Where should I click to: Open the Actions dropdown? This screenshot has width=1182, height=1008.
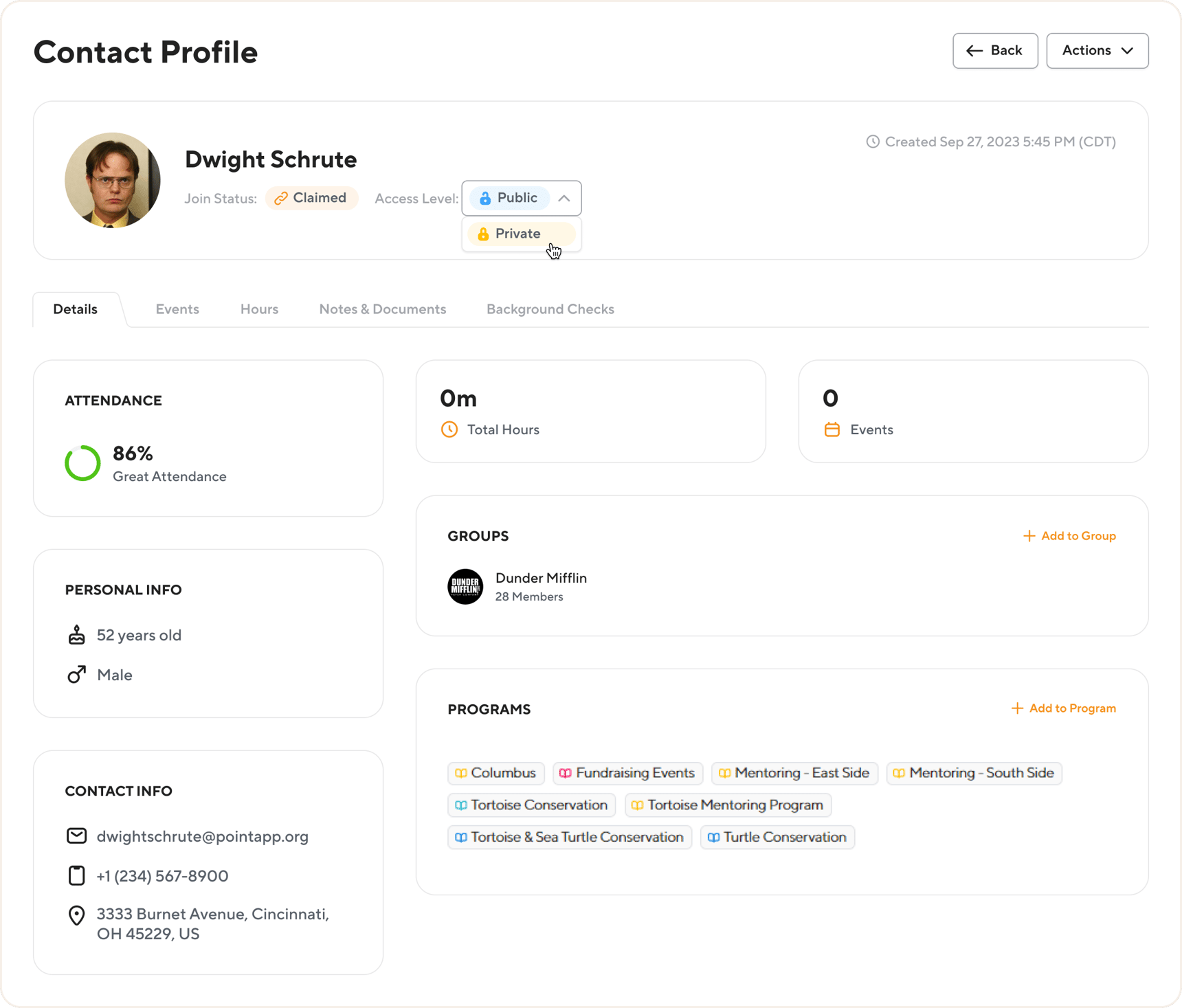1097,50
